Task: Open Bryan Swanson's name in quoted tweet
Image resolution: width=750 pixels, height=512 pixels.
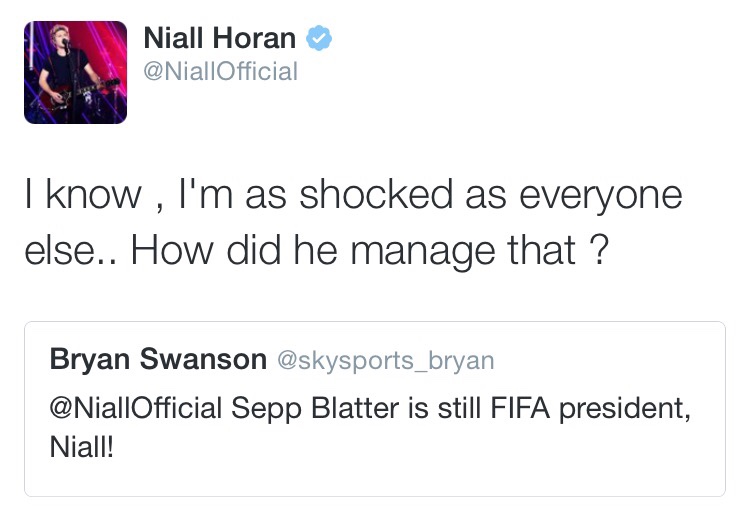Action: tap(158, 359)
